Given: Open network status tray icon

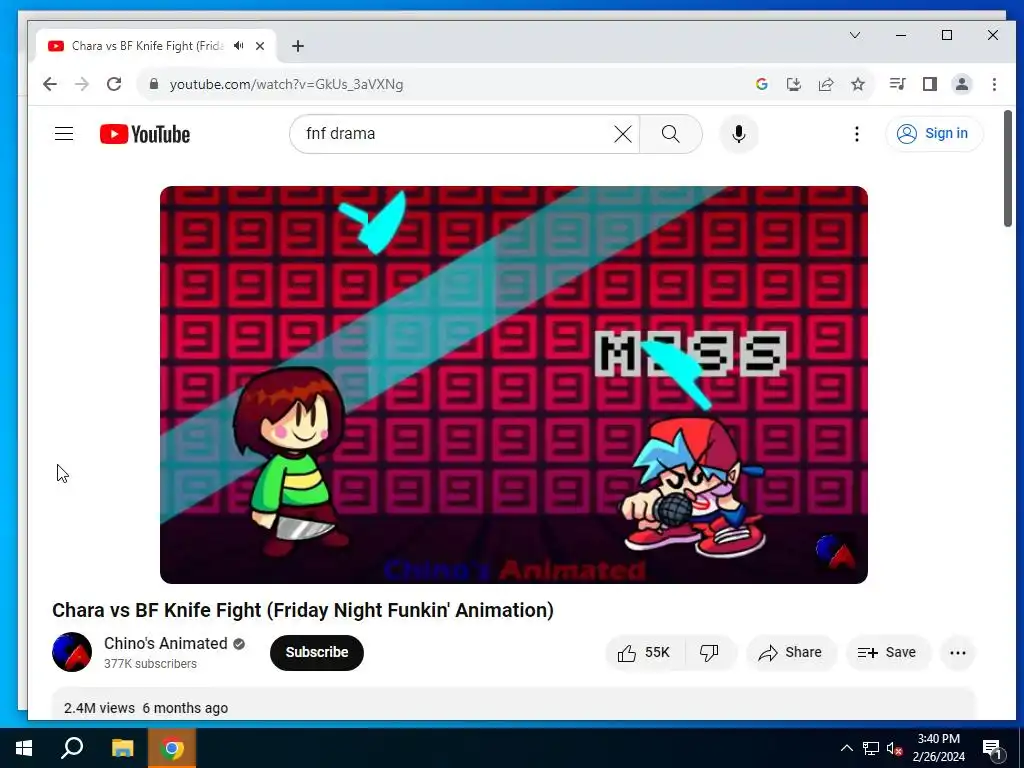Looking at the screenshot, I should tap(871, 748).
